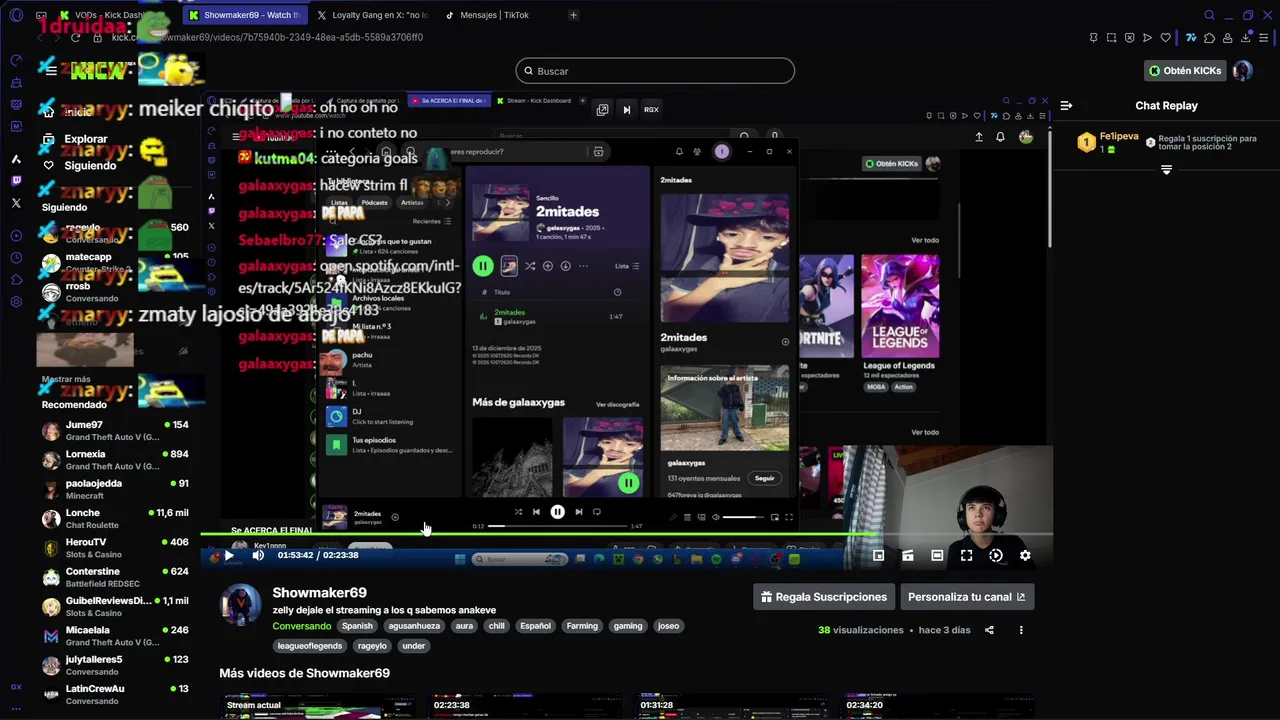The width and height of the screenshot is (1280, 720).
Task: Take a snapshot with the browser capture icon
Action: [1111, 38]
